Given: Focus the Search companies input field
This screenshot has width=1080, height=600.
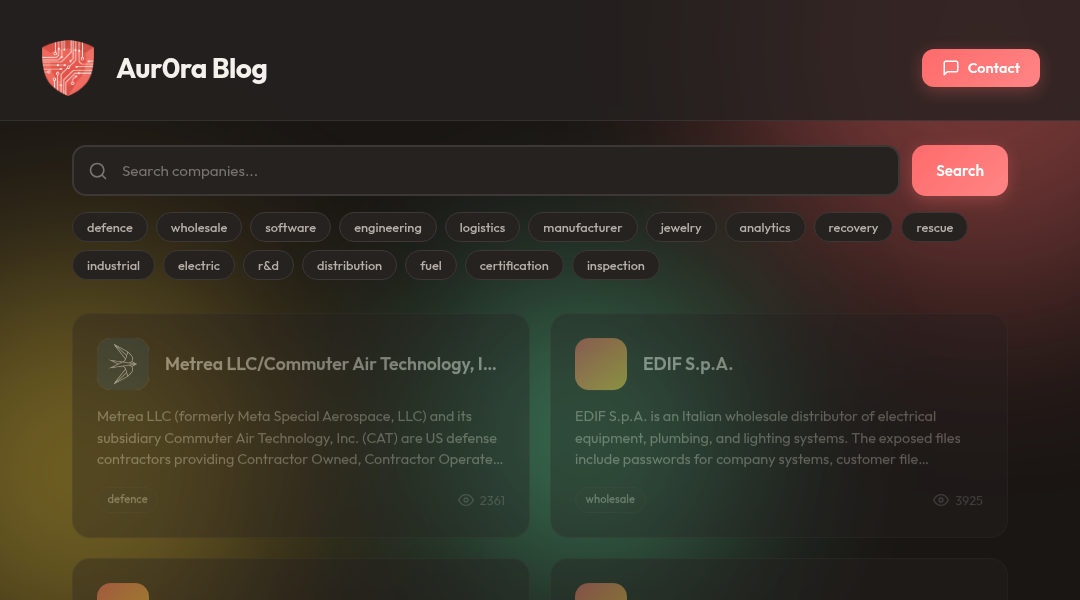Looking at the screenshot, I should pos(486,170).
